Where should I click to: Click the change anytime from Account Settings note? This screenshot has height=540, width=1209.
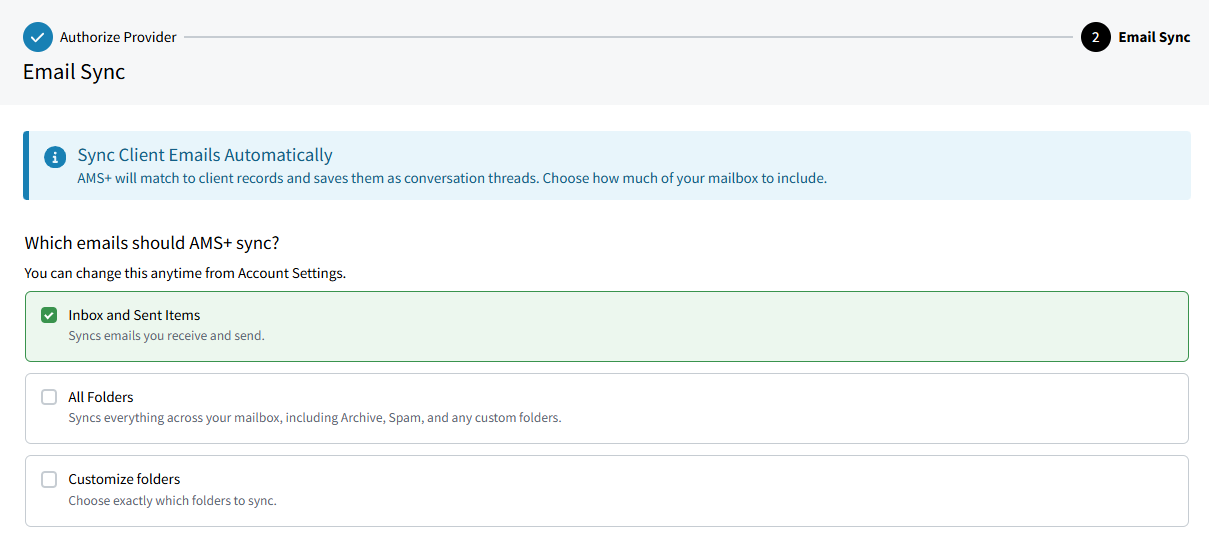click(x=185, y=273)
